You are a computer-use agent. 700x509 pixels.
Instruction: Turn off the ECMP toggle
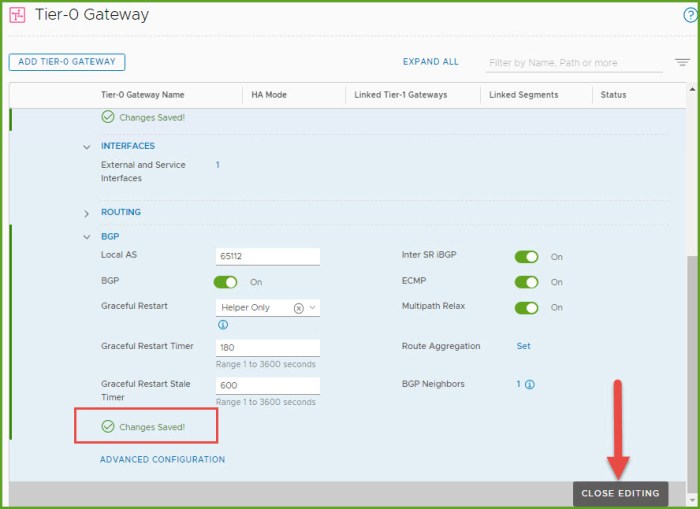coord(526,282)
